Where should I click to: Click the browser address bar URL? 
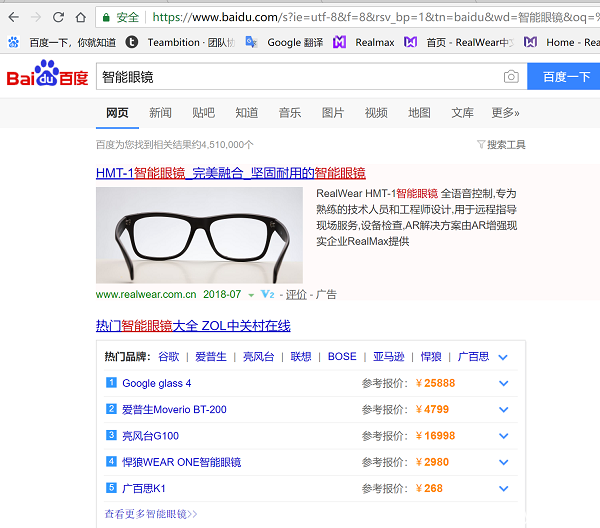(375, 17)
